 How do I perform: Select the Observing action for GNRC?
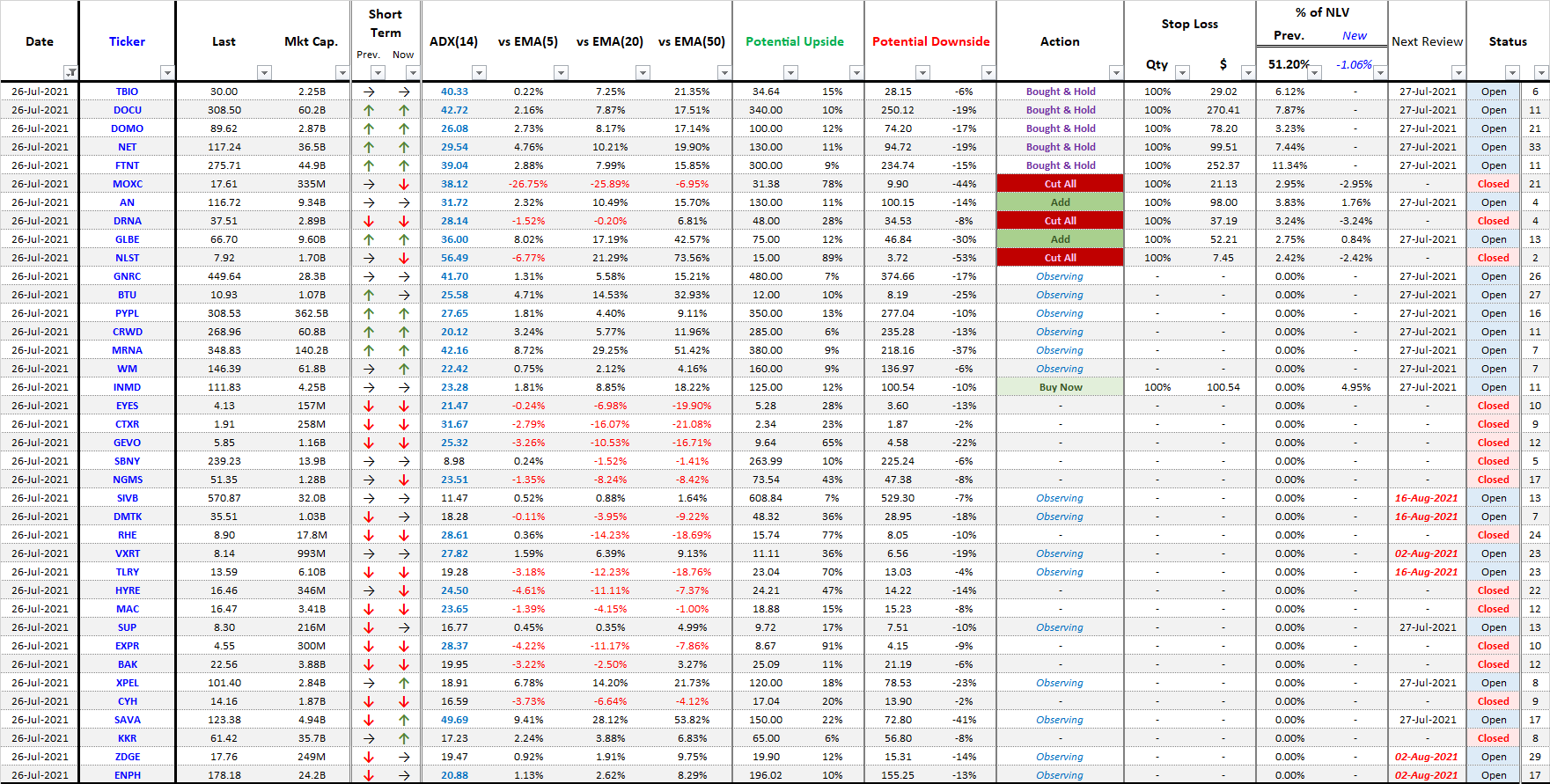point(1060,276)
